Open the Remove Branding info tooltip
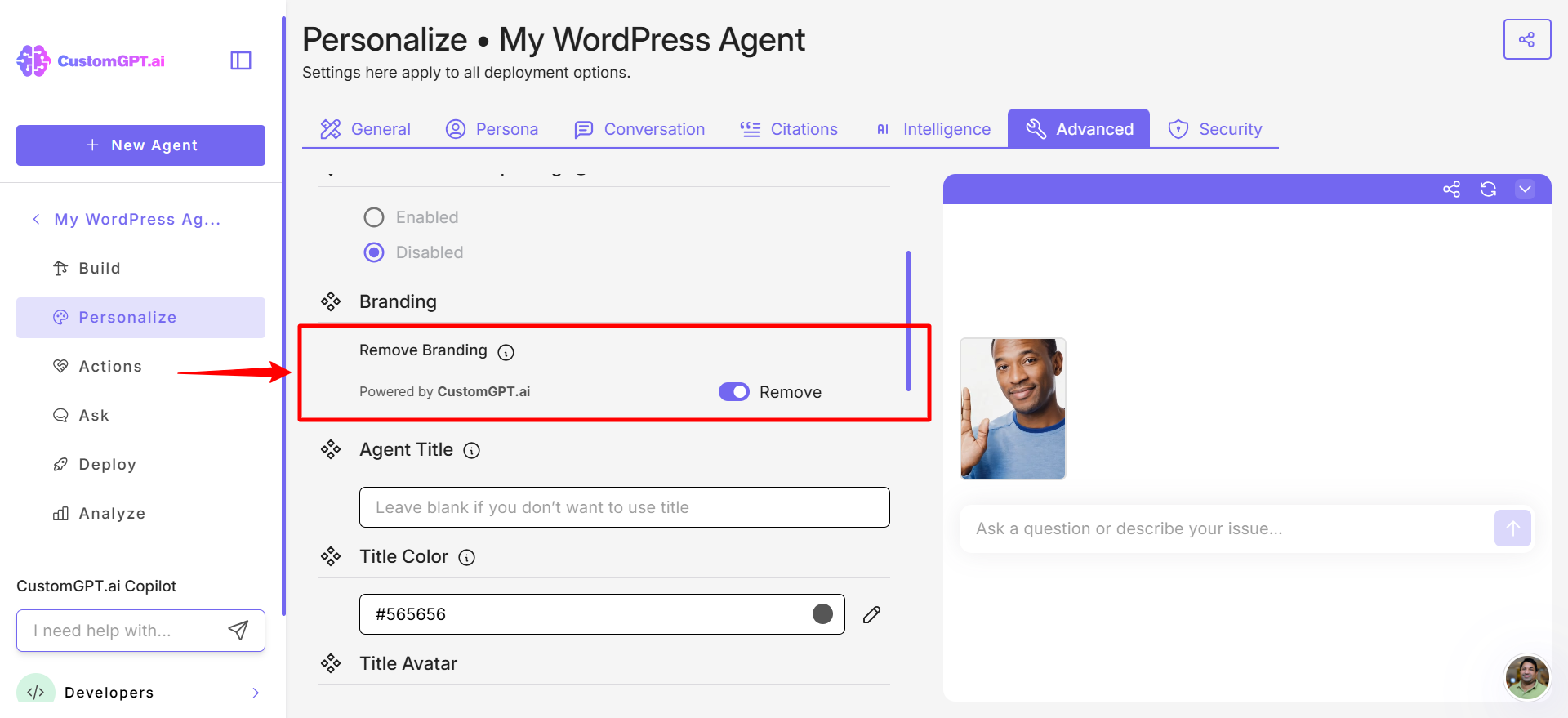 [x=506, y=352]
